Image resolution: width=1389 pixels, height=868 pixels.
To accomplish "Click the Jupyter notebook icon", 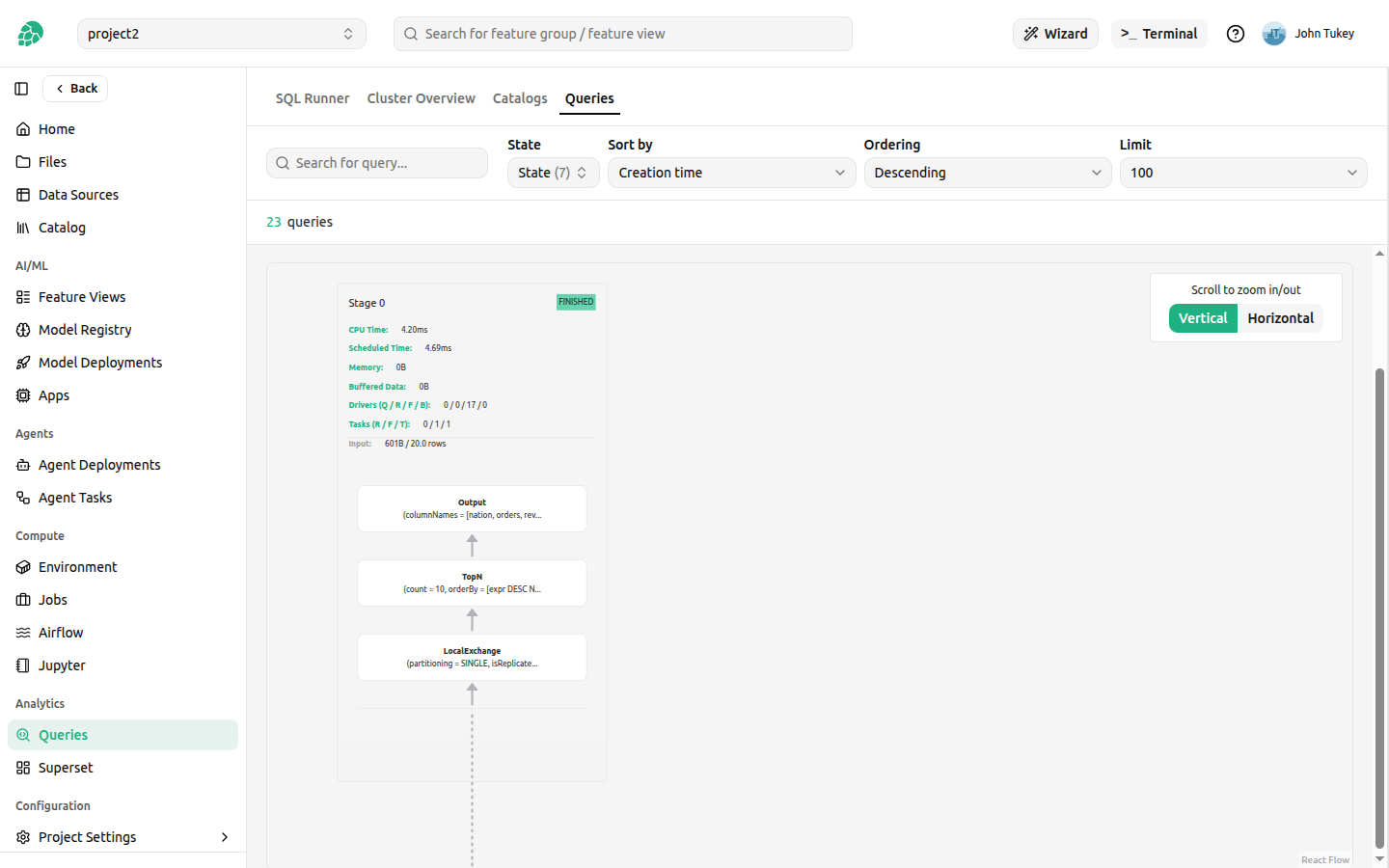I will (23, 665).
